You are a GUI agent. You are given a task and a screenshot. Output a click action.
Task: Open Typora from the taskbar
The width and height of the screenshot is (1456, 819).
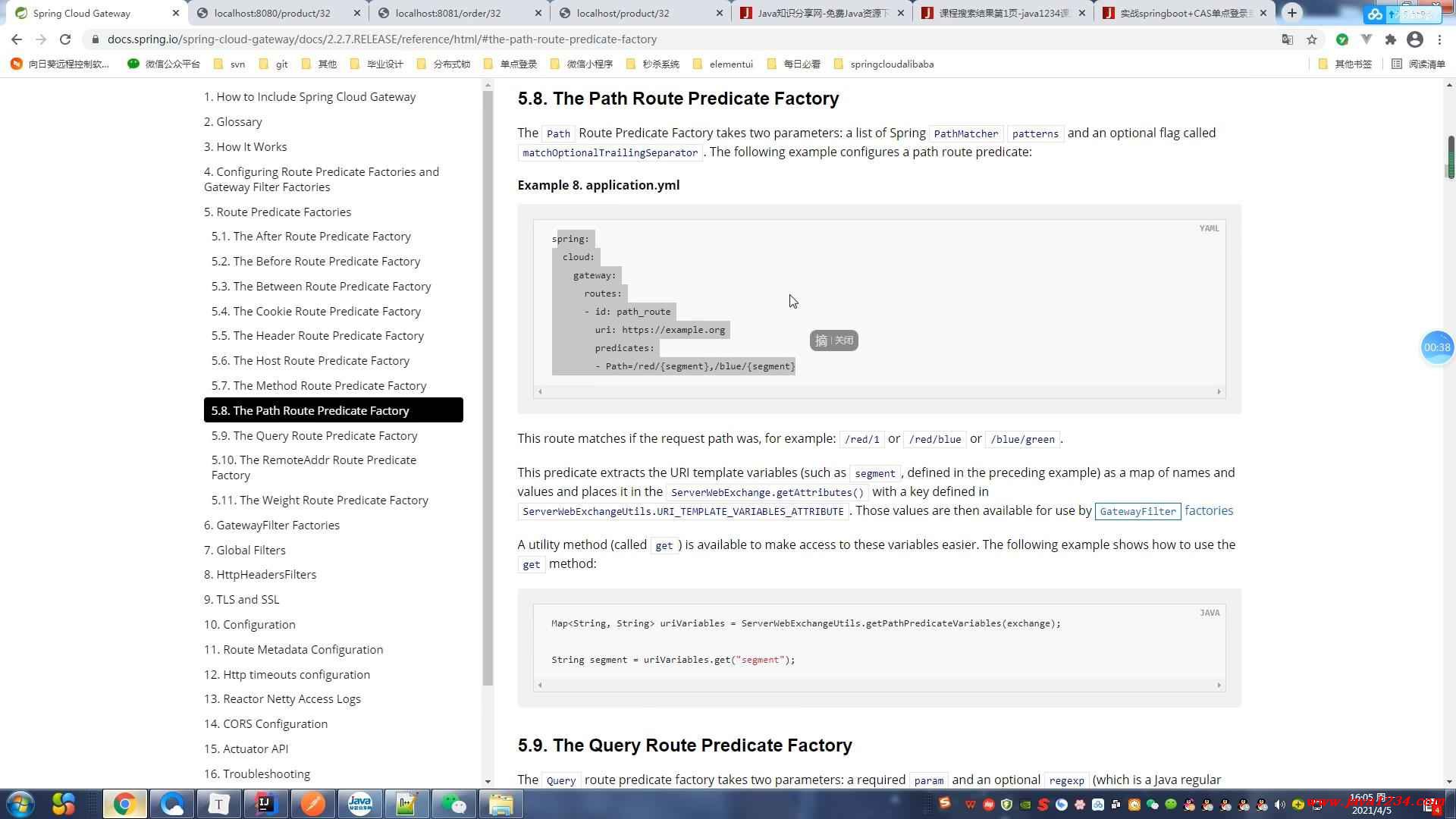pyautogui.click(x=218, y=804)
